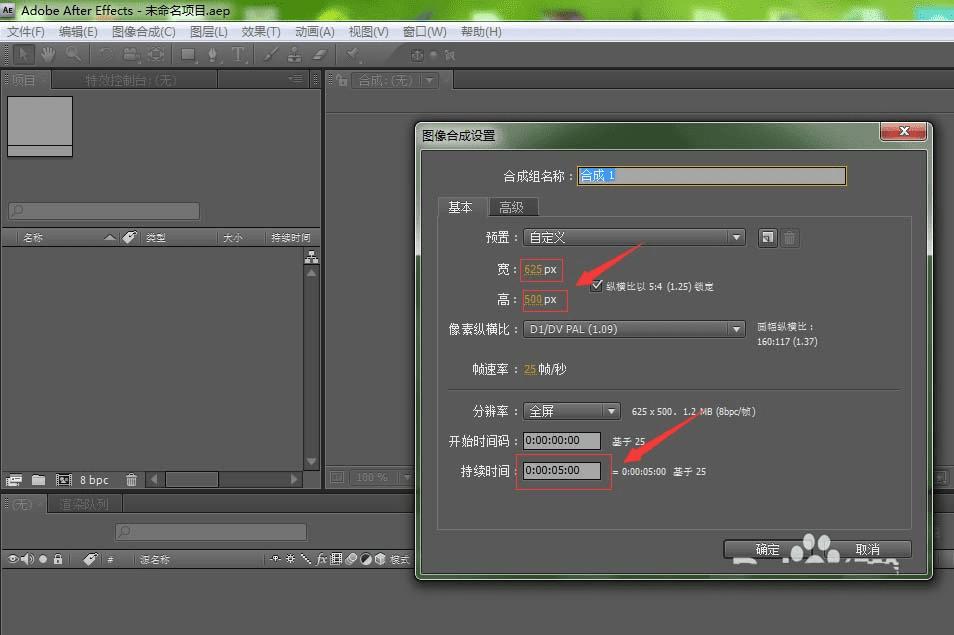
Task: Select the Hand tool
Action: tap(47, 55)
